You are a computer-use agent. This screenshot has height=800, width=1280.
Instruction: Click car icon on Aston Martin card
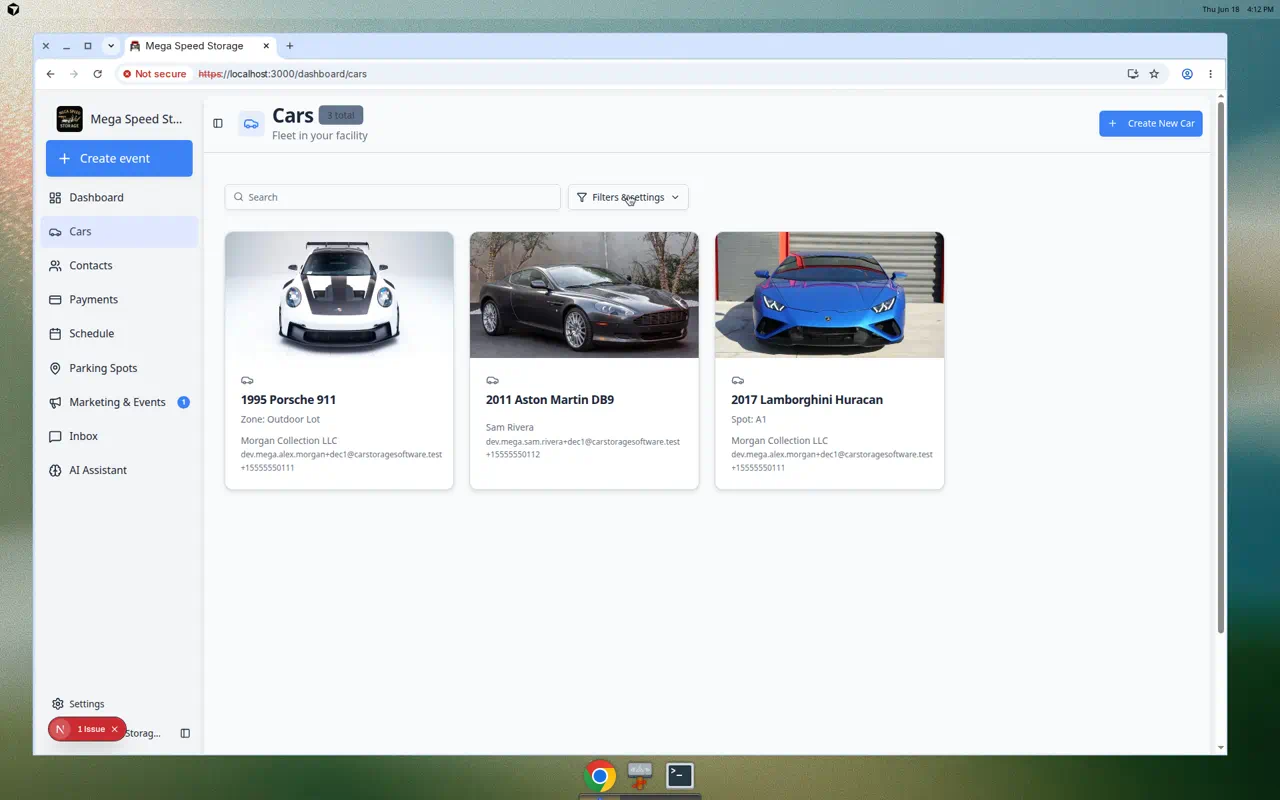(492, 380)
